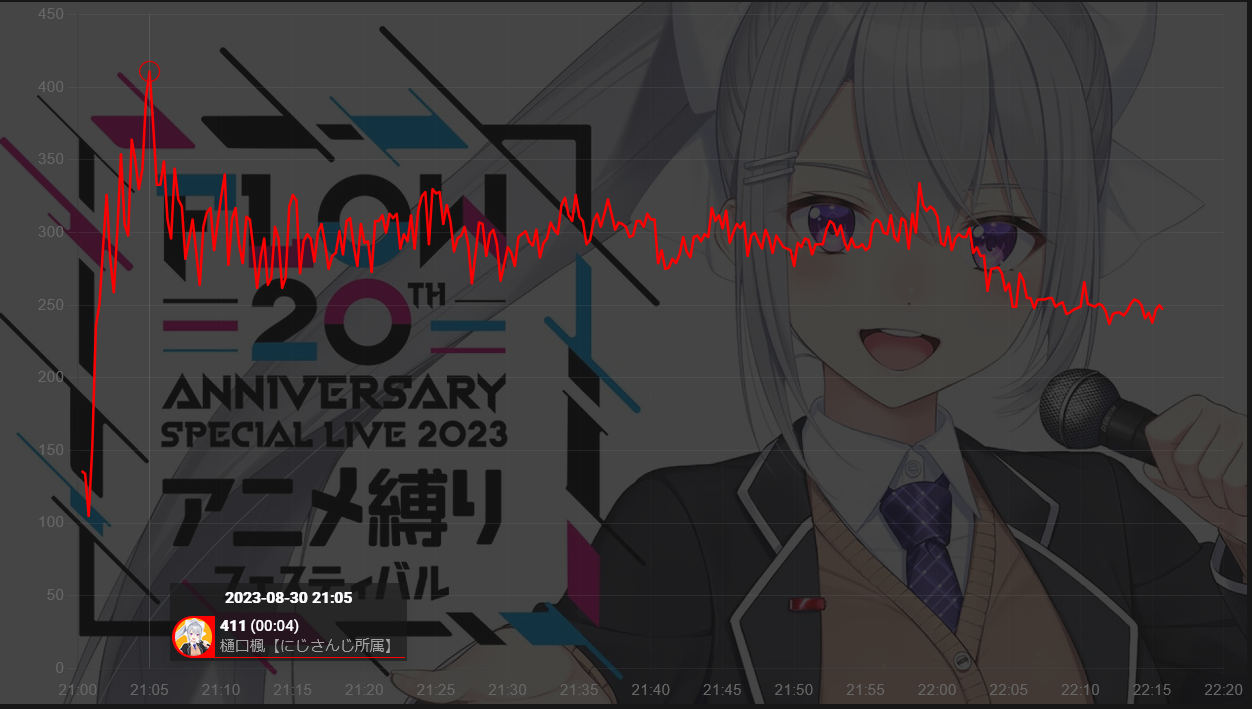Click the 150 y-axis label
This screenshot has width=1252, height=709.
pos(52,450)
